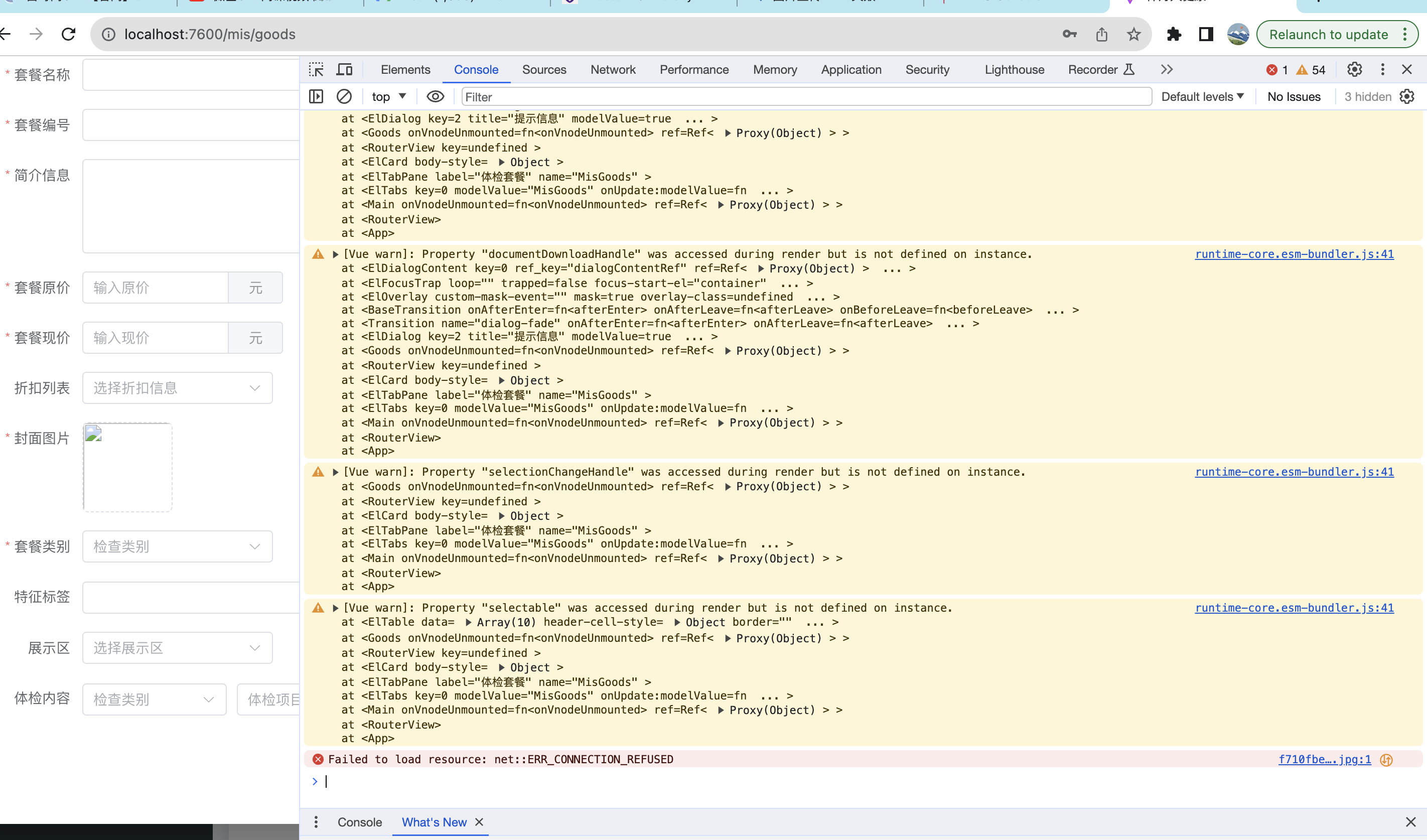Open the Security tab

928,70
